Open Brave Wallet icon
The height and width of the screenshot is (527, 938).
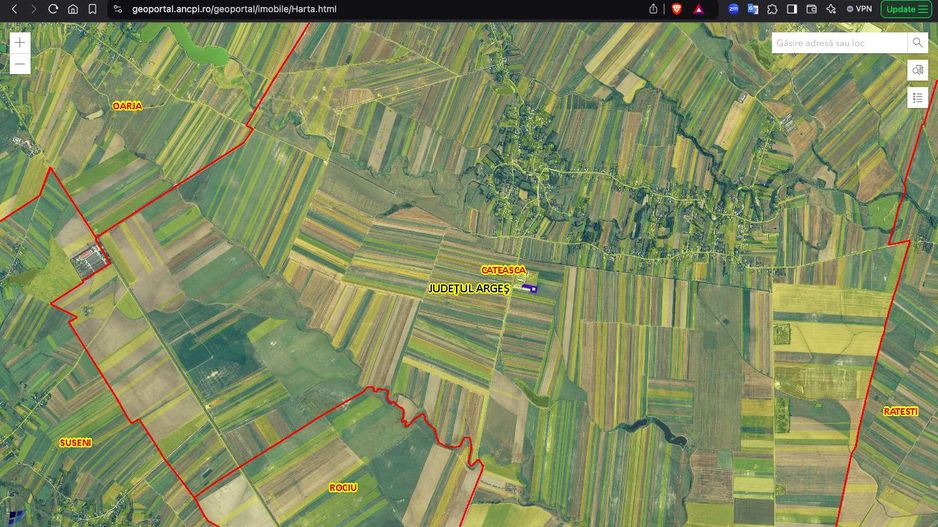tap(812, 9)
